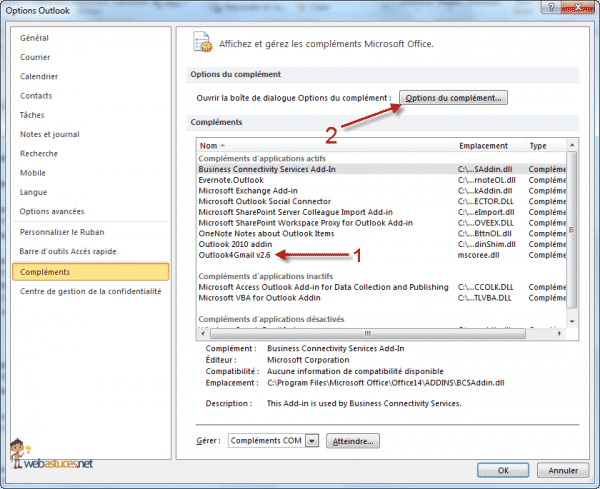Open Centre de gestion de la confidentialité
This screenshot has width=600, height=489.
91,291
